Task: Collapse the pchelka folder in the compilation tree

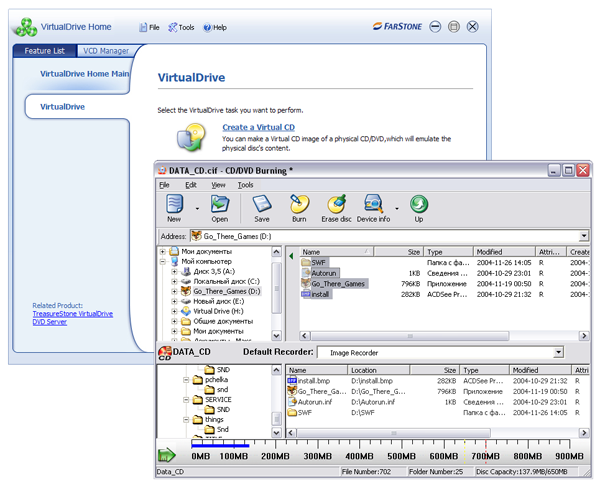Action: pos(186,380)
